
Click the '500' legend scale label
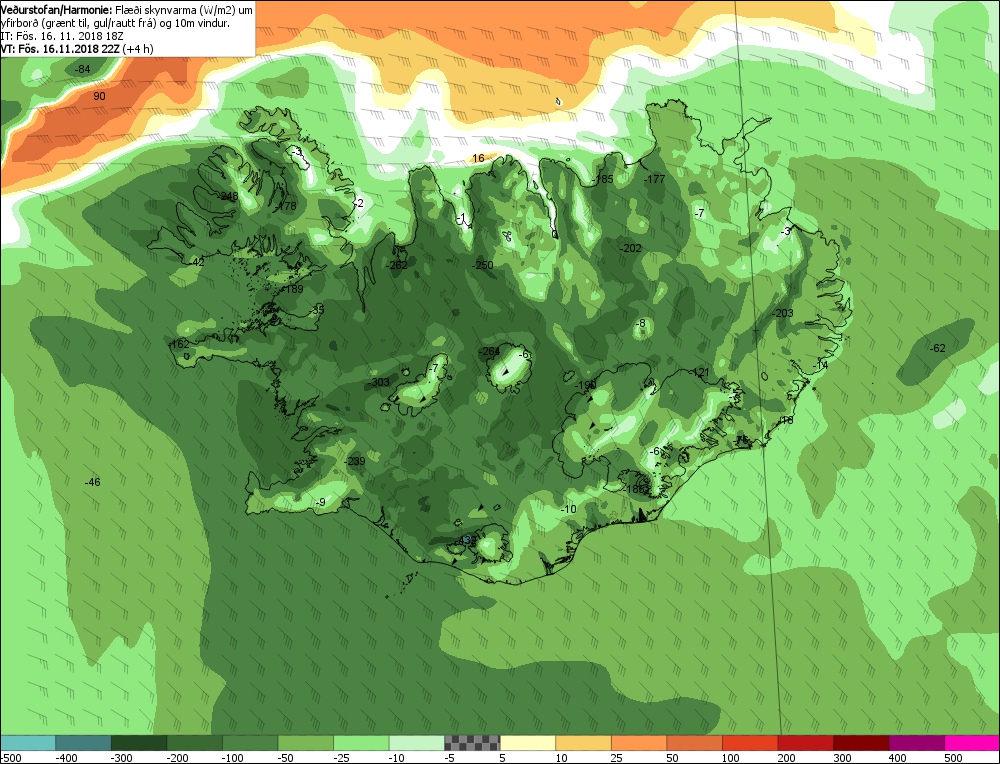pos(953,758)
